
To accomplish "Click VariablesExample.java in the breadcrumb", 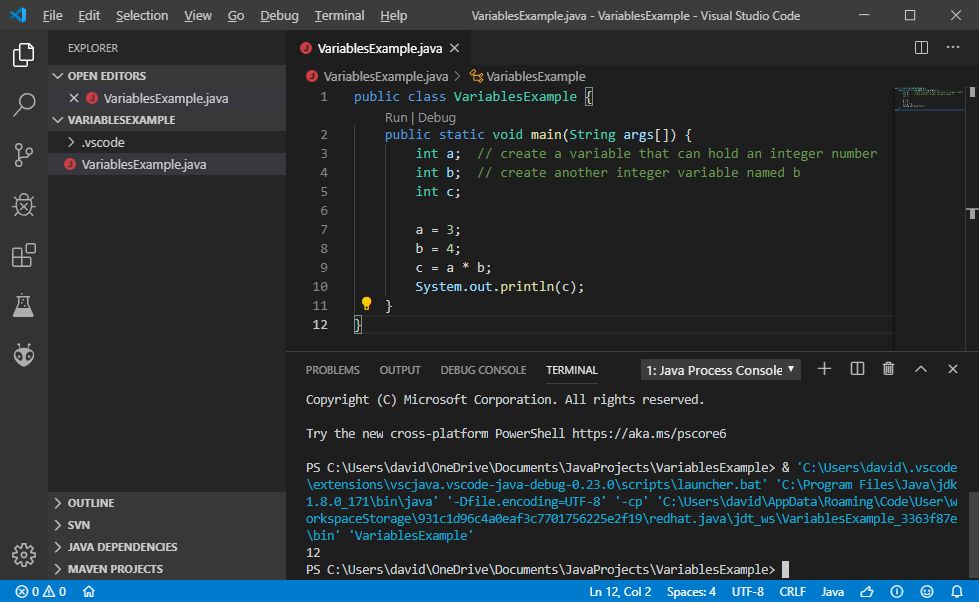I will pyautogui.click(x=385, y=76).
